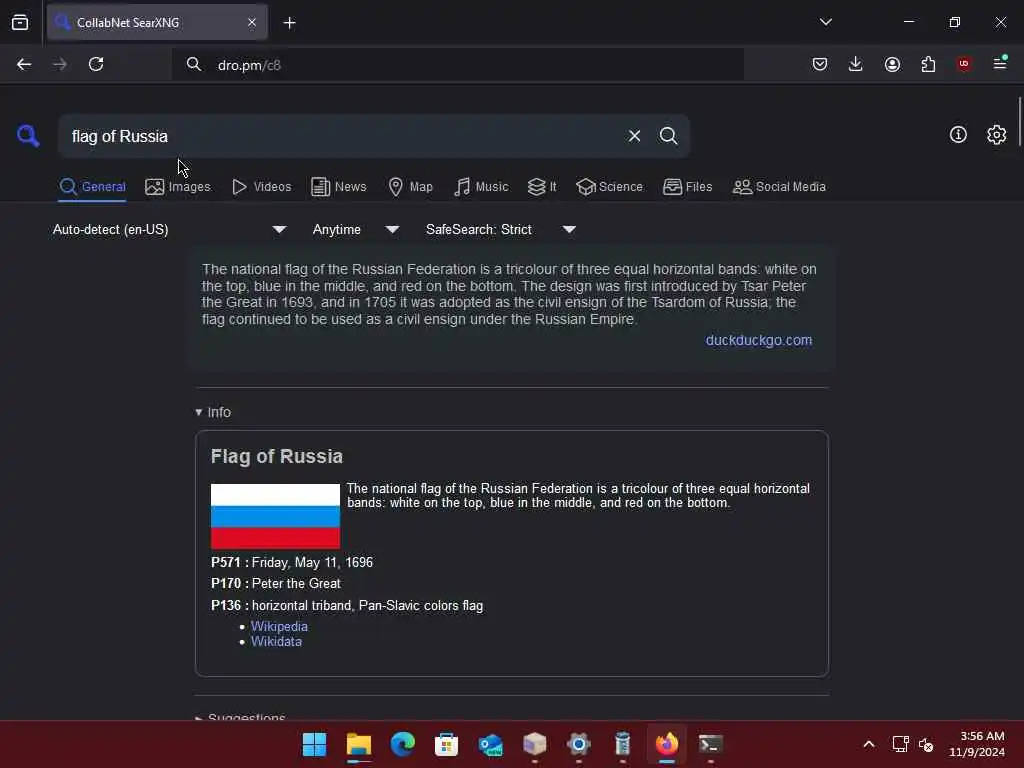
Task: Open the About info icon
Action: (x=958, y=135)
